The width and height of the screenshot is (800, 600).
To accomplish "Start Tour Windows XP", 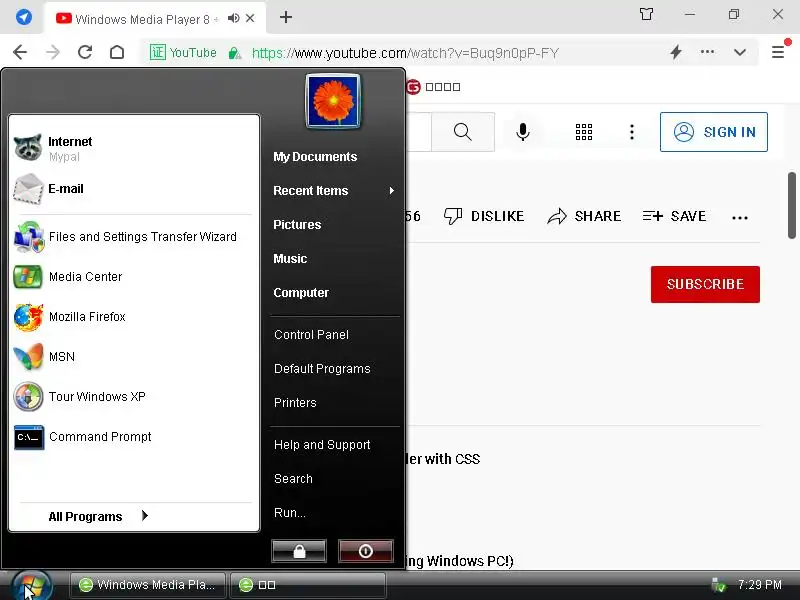I will [x=134, y=396].
